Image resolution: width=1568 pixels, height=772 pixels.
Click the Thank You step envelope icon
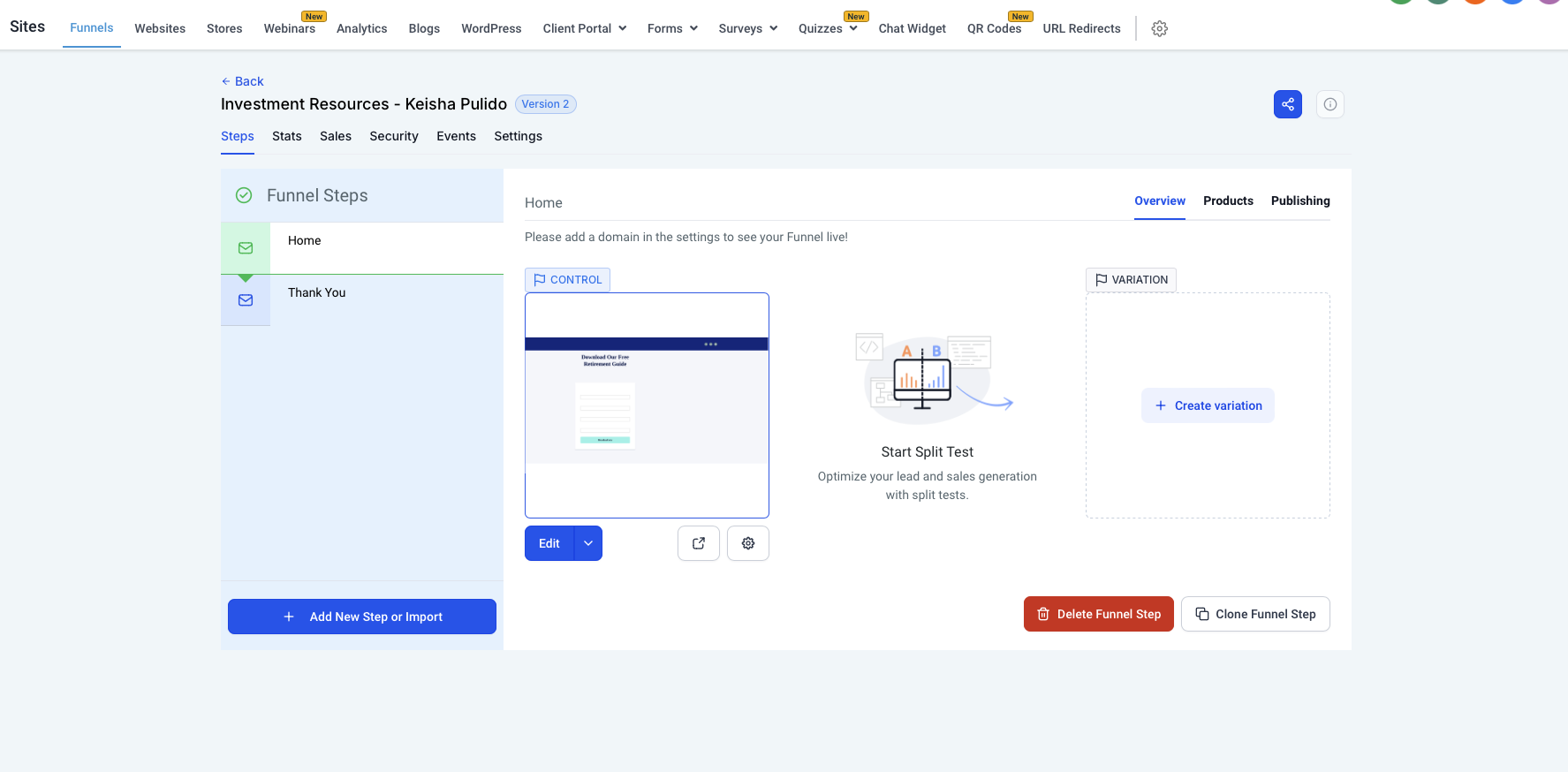pyautogui.click(x=246, y=300)
